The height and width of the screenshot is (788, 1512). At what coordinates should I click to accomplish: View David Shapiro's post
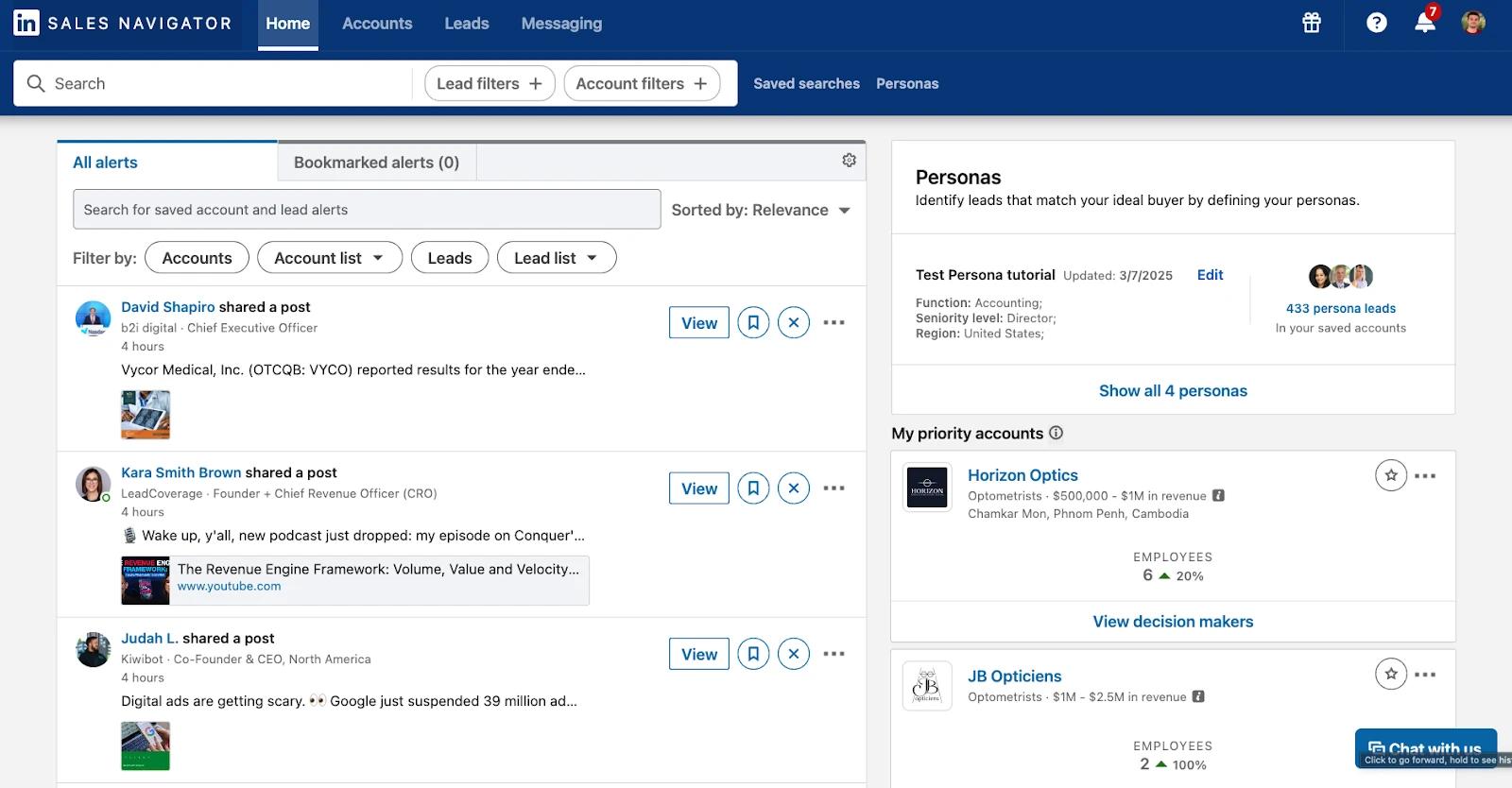click(x=699, y=322)
